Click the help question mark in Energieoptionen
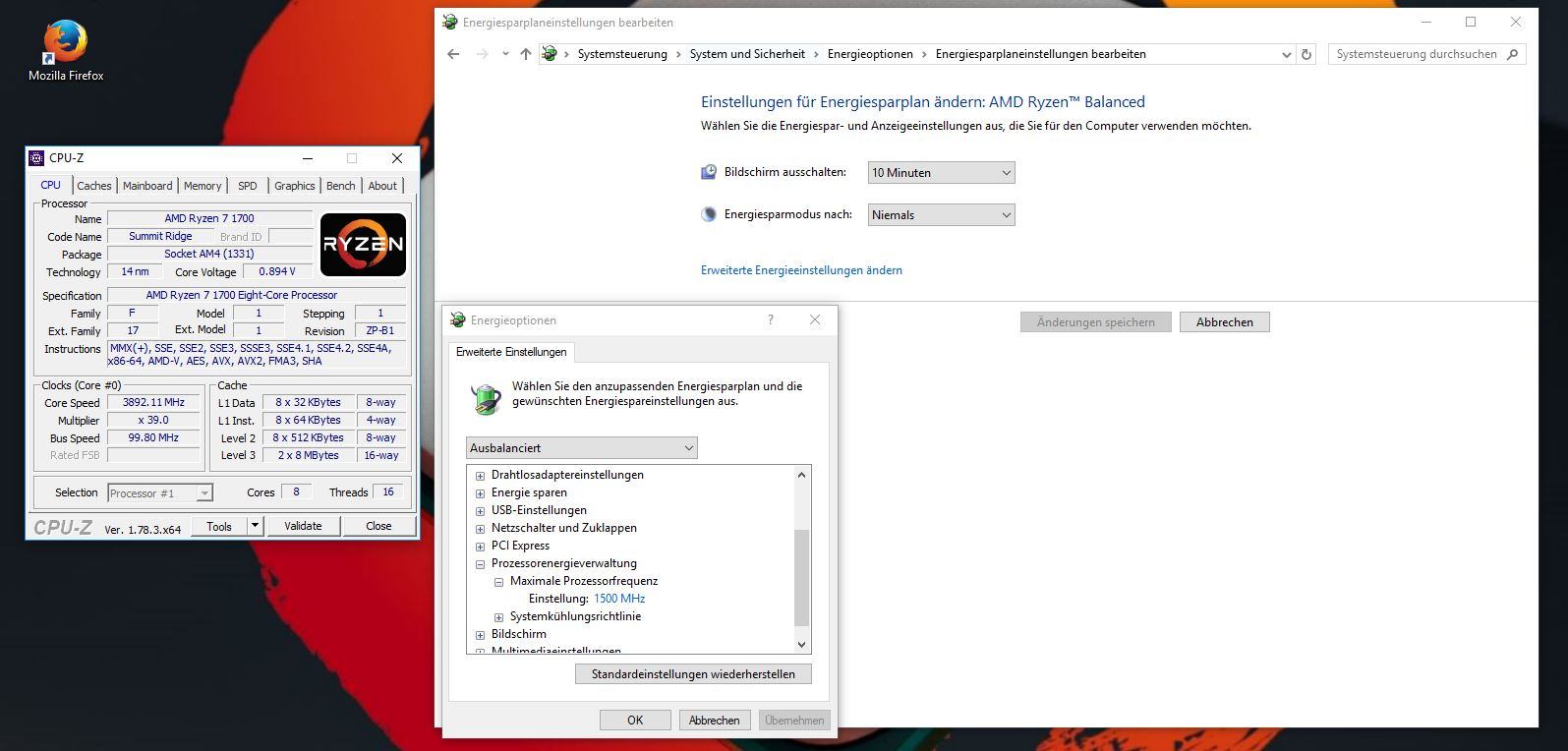This screenshot has width=1568, height=751. click(771, 319)
